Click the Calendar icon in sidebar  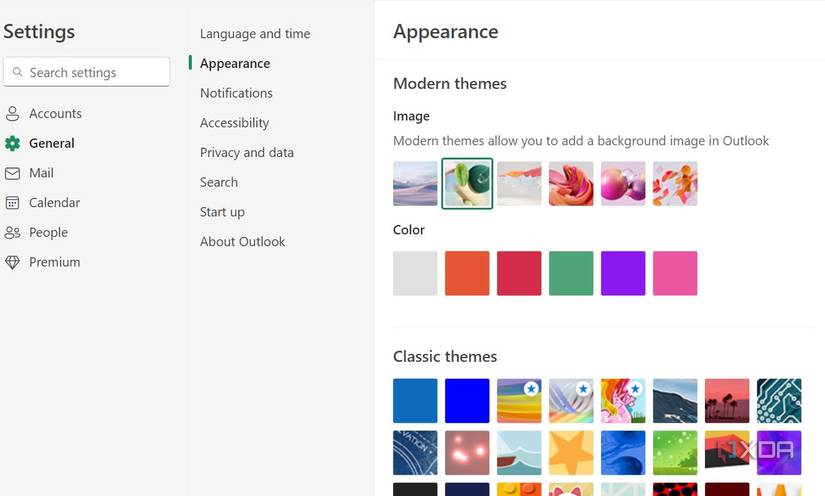point(12,203)
